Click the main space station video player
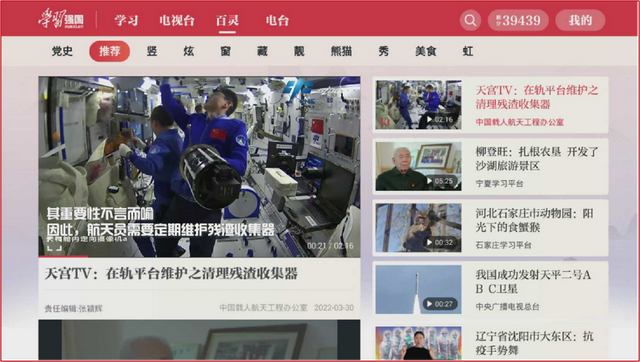The image size is (640, 362). click(x=199, y=167)
